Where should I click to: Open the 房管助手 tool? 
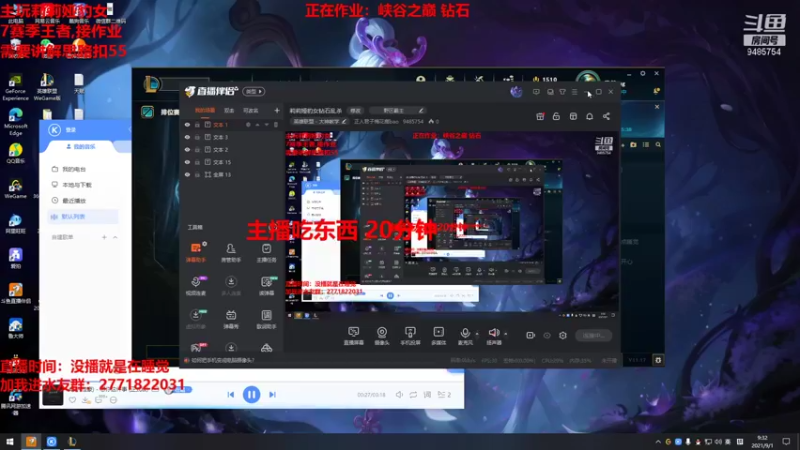pyautogui.click(x=231, y=253)
